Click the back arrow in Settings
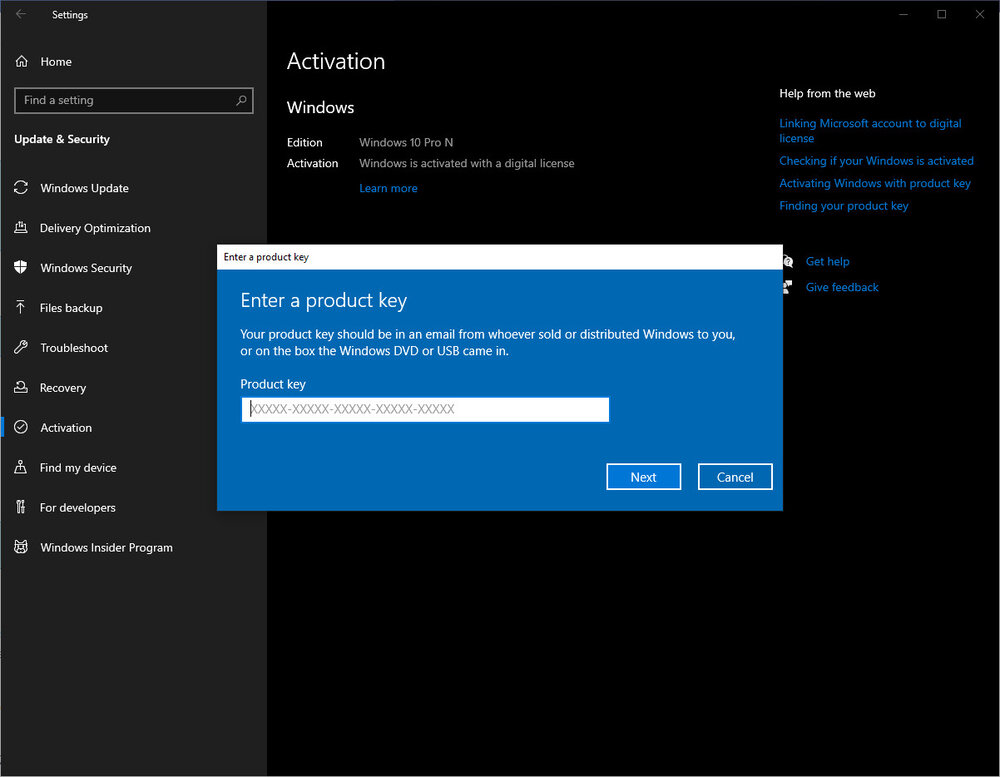1000x777 pixels. (21, 14)
